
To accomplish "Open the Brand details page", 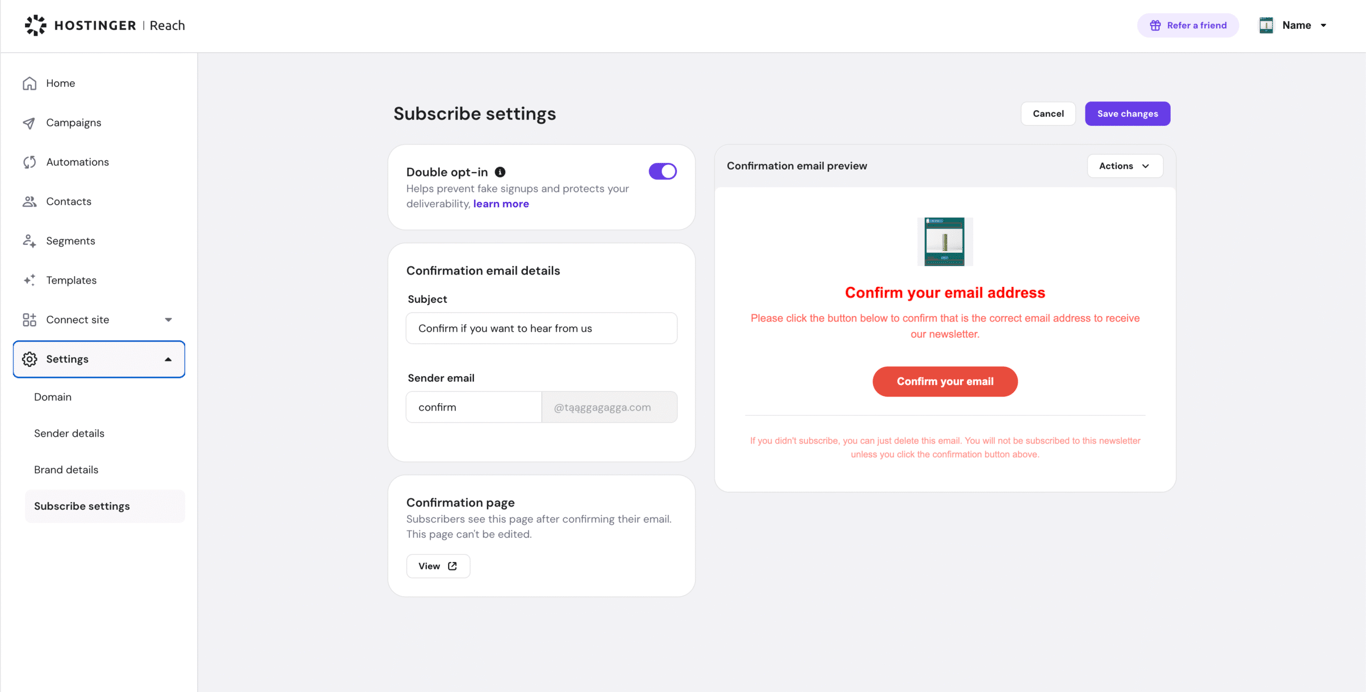I will point(66,469).
